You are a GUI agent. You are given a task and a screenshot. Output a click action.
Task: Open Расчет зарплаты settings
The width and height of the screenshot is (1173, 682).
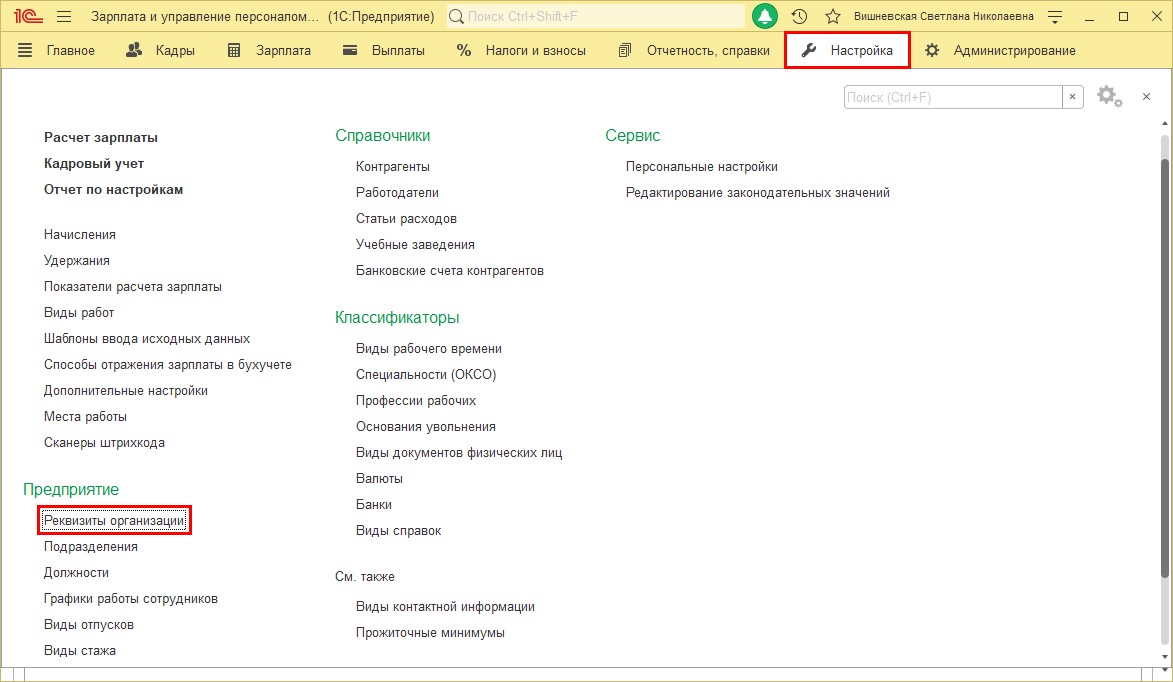pos(101,138)
